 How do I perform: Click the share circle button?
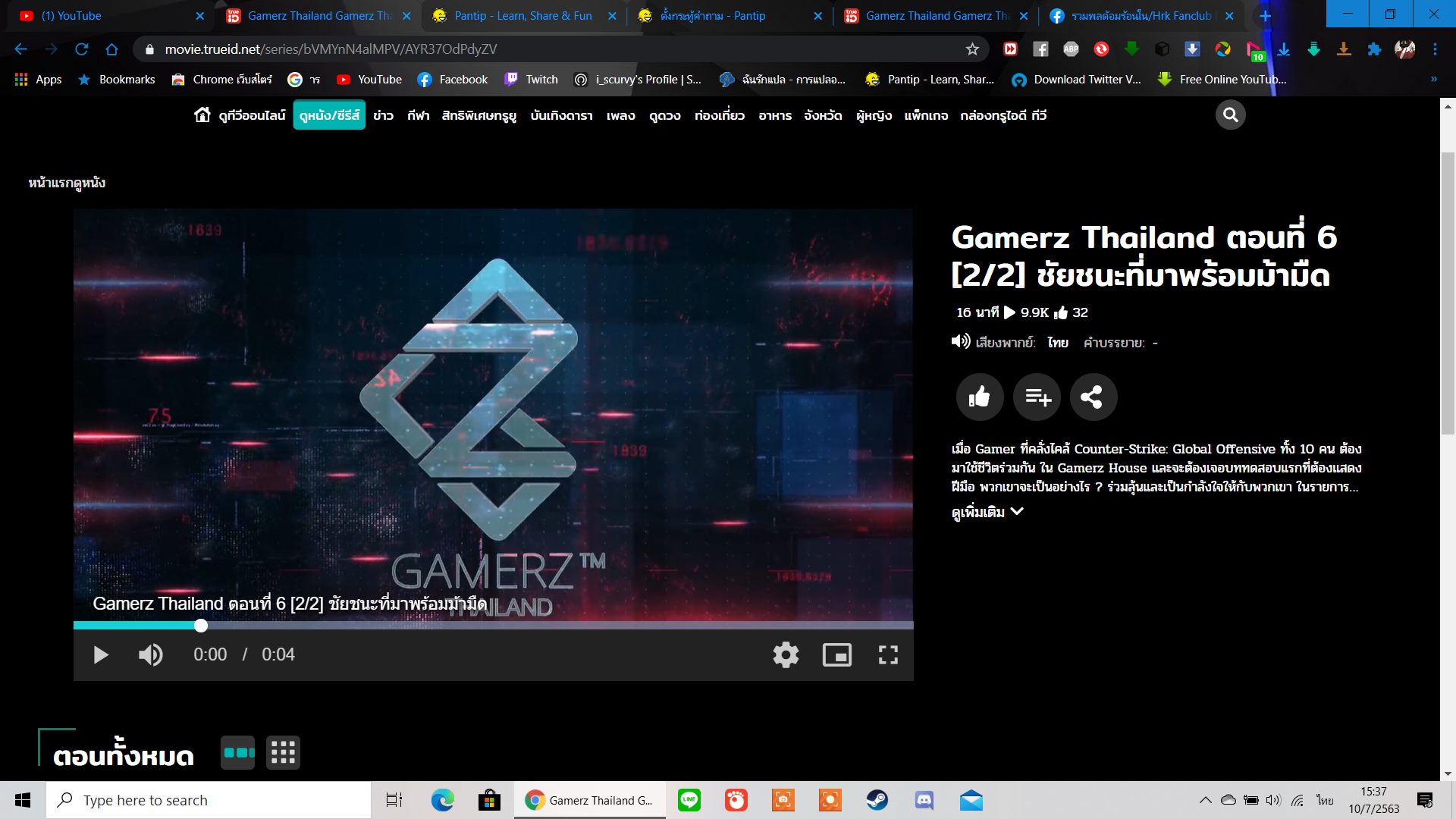pyautogui.click(x=1093, y=397)
